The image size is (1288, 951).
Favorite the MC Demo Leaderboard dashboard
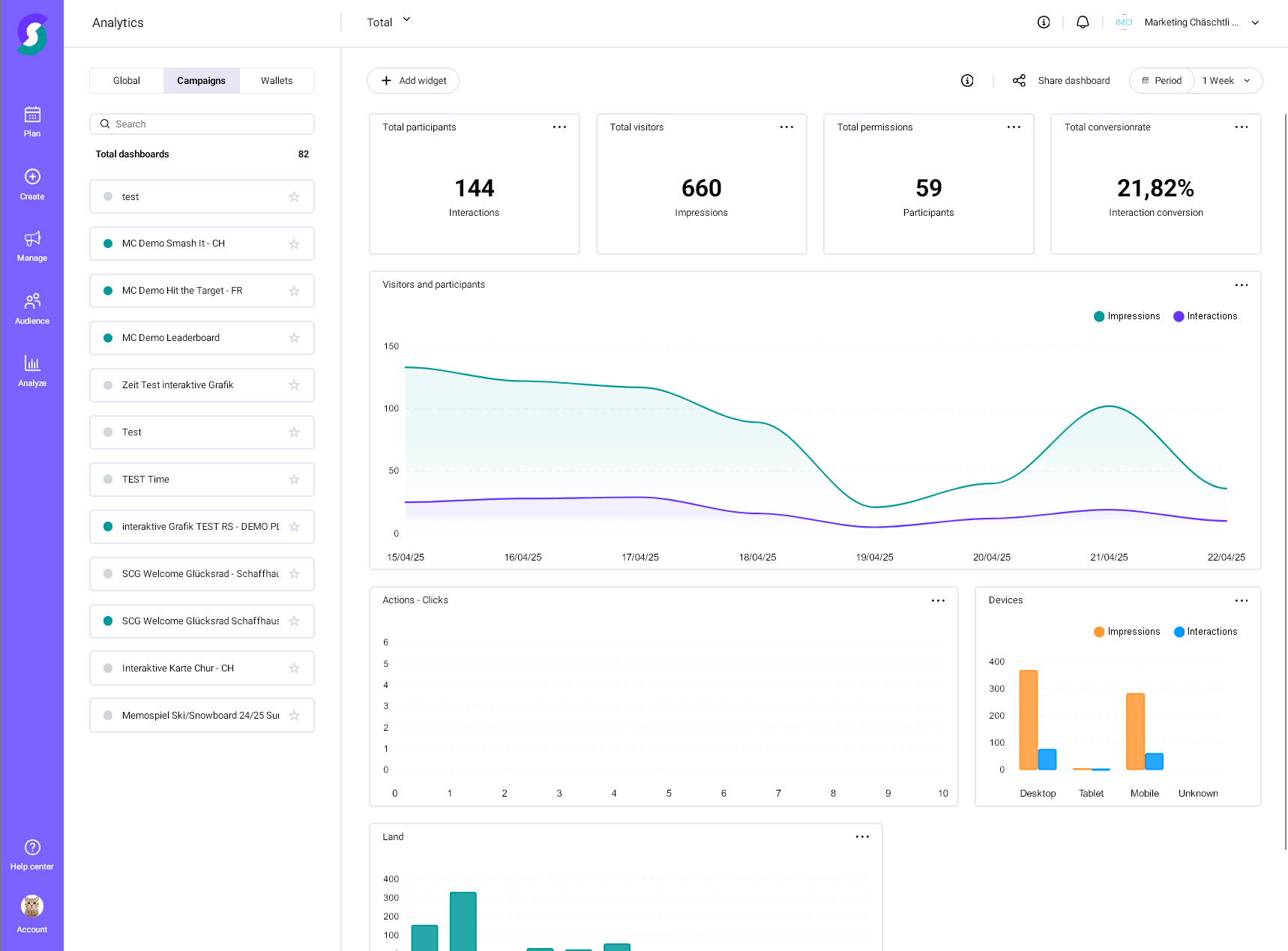pos(294,338)
